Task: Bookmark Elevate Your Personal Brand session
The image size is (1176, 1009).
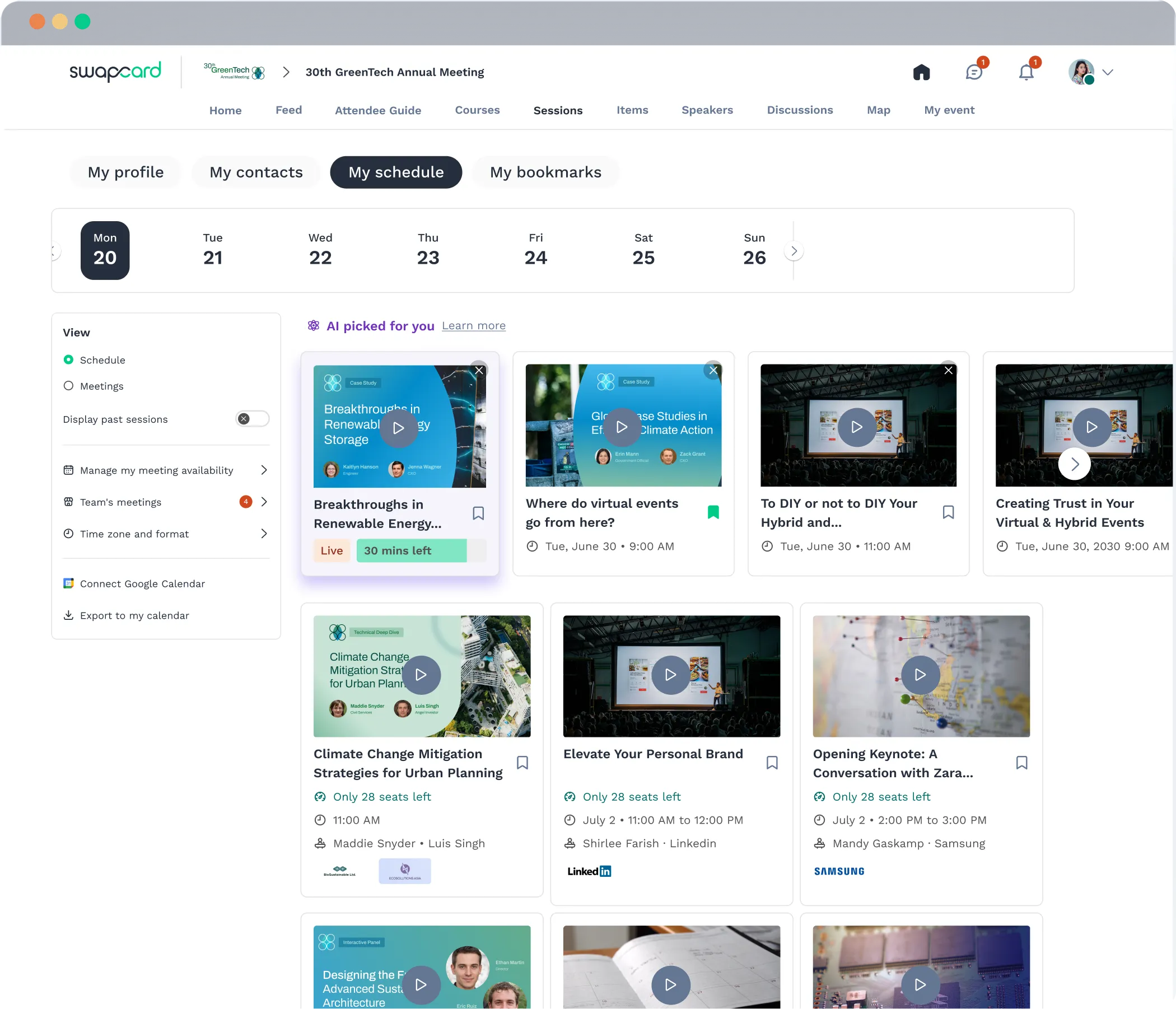Action: (x=772, y=763)
